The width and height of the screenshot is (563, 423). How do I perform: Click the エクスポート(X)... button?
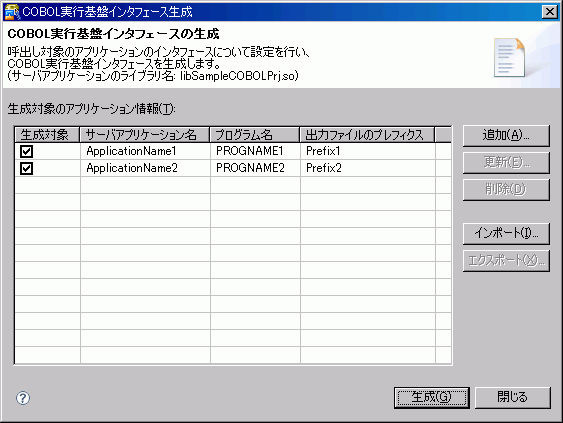tap(506, 261)
